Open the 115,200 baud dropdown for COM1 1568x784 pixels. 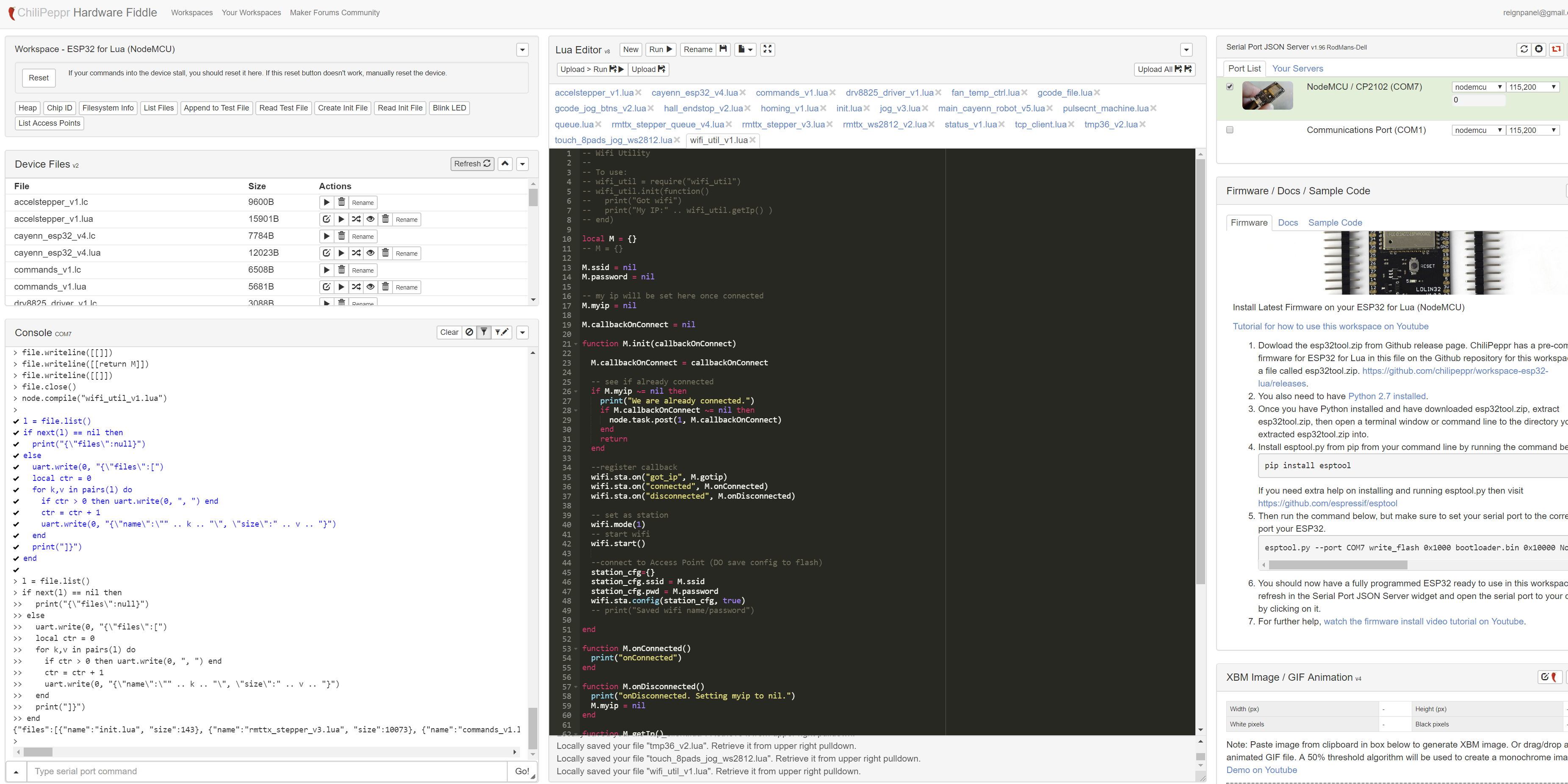[x=1533, y=130]
